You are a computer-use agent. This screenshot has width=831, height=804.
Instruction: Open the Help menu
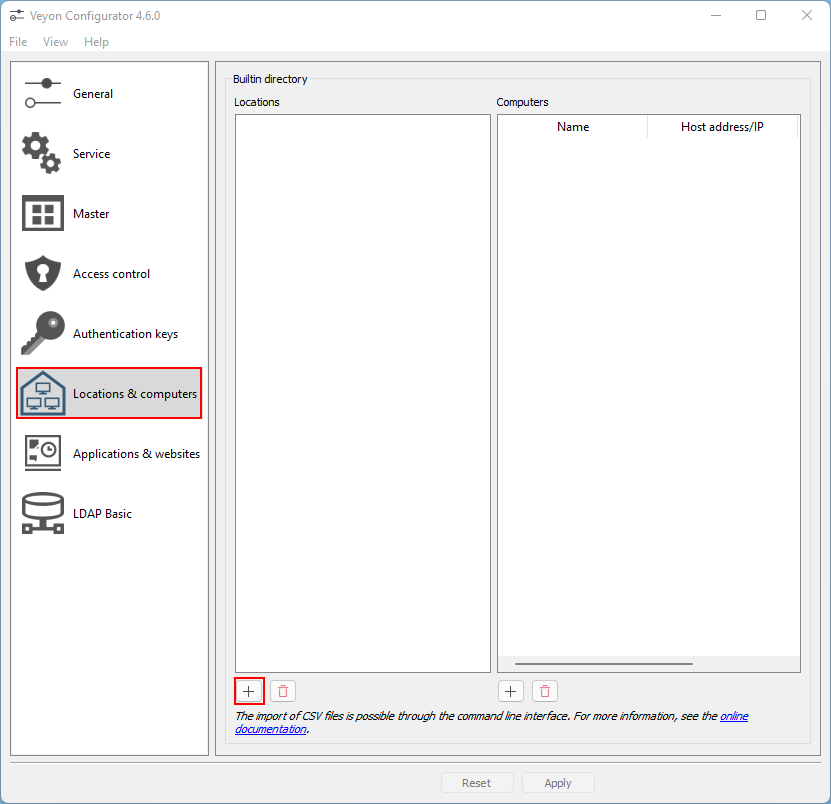tap(96, 42)
